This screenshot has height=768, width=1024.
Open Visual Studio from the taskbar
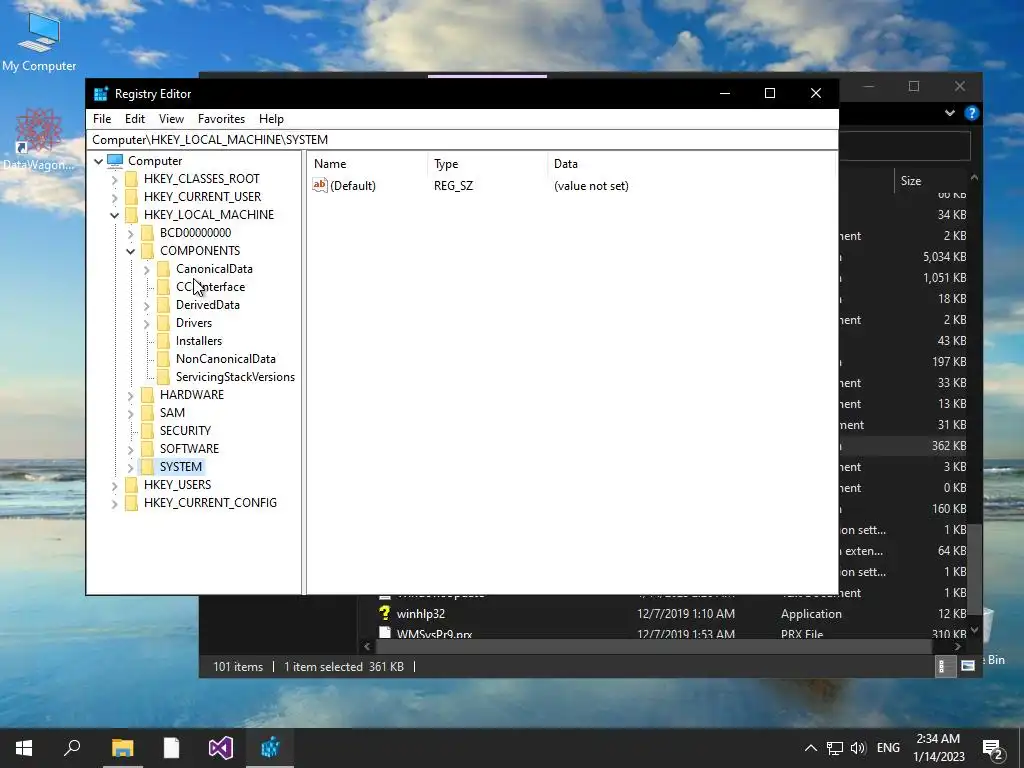(221, 748)
